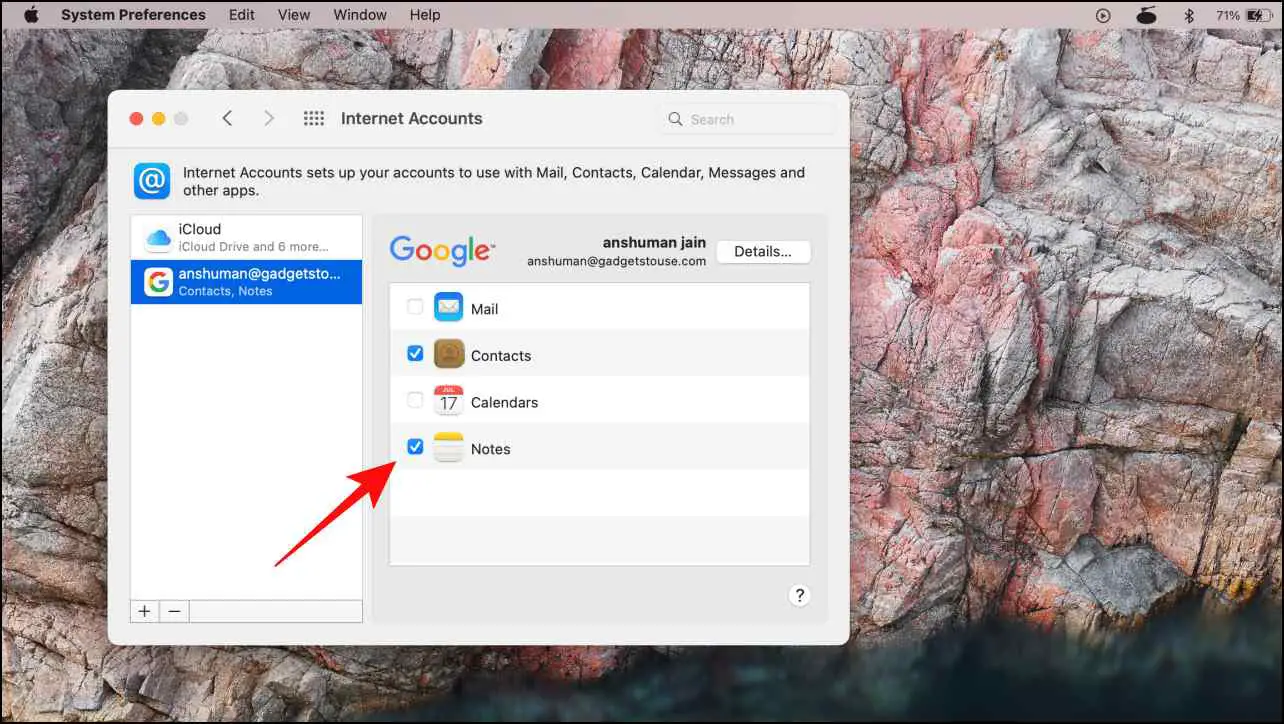Click the Google G account icon
1284x724 pixels.
[158, 283]
